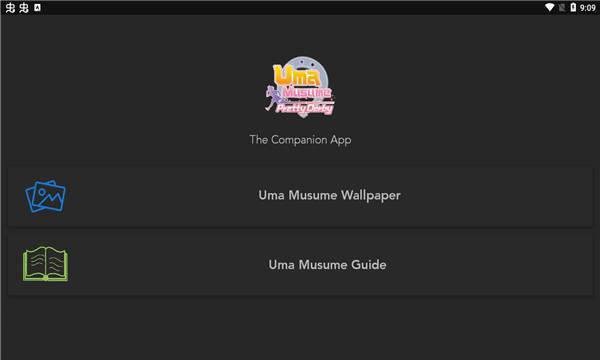Image resolution: width=600 pixels, height=360 pixels.
Task: Tap the first debug bug status icon
Action: coord(10,7)
